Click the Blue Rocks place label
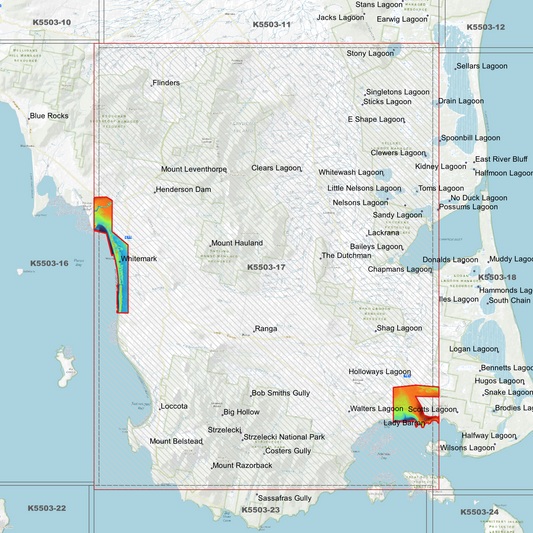Screen dimensions: 533x533 (x=49, y=116)
